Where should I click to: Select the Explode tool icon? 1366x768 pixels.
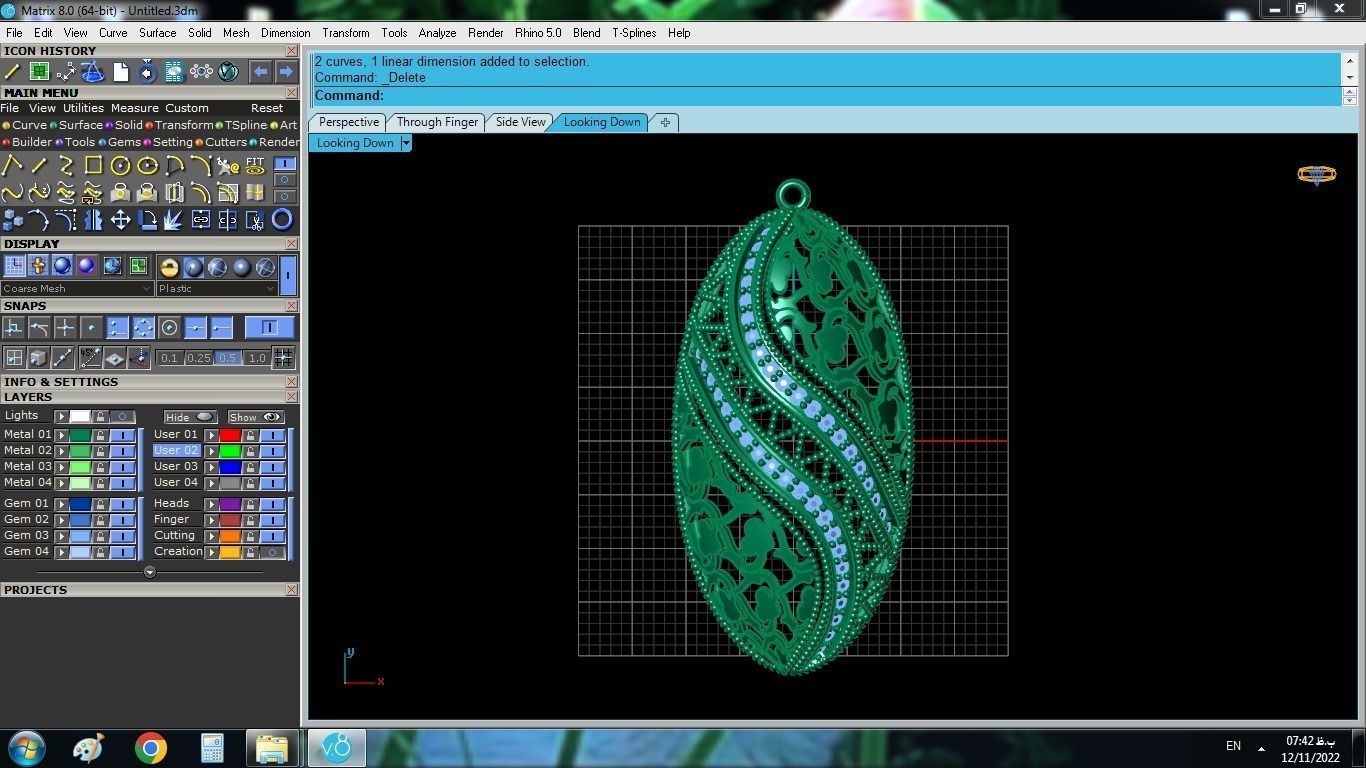pos(174,219)
